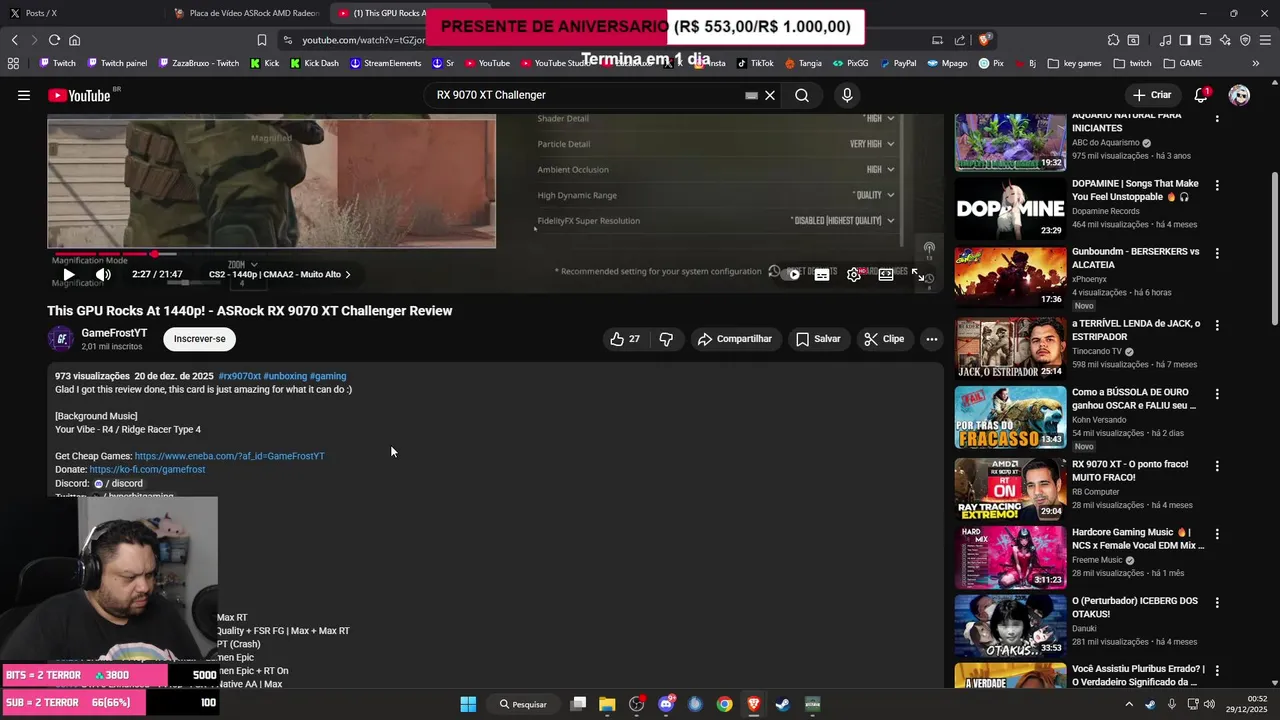This screenshot has height=720, width=1280.
Task: Open more actions ellipsis under video
Action: pos(932,339)
